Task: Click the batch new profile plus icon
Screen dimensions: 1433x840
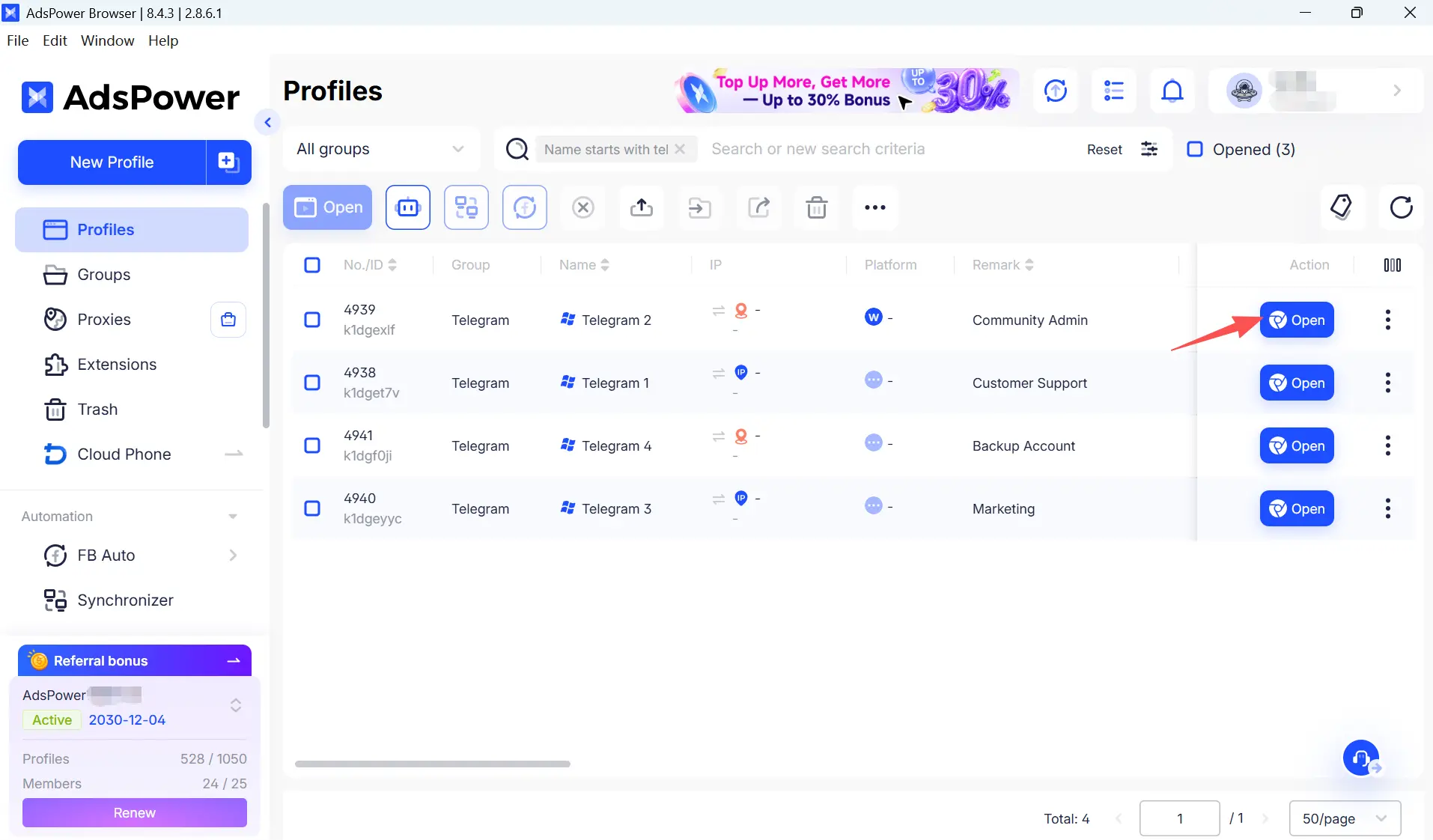Action: coord(228,162)
